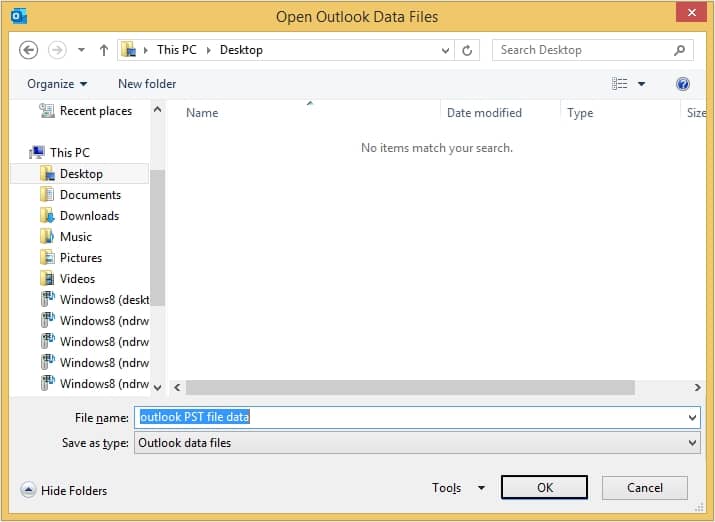Viewport: 715px width, 522px height.
Task: Click the horizontal scrollbar left arrow
Action: [x=177, y=388]
